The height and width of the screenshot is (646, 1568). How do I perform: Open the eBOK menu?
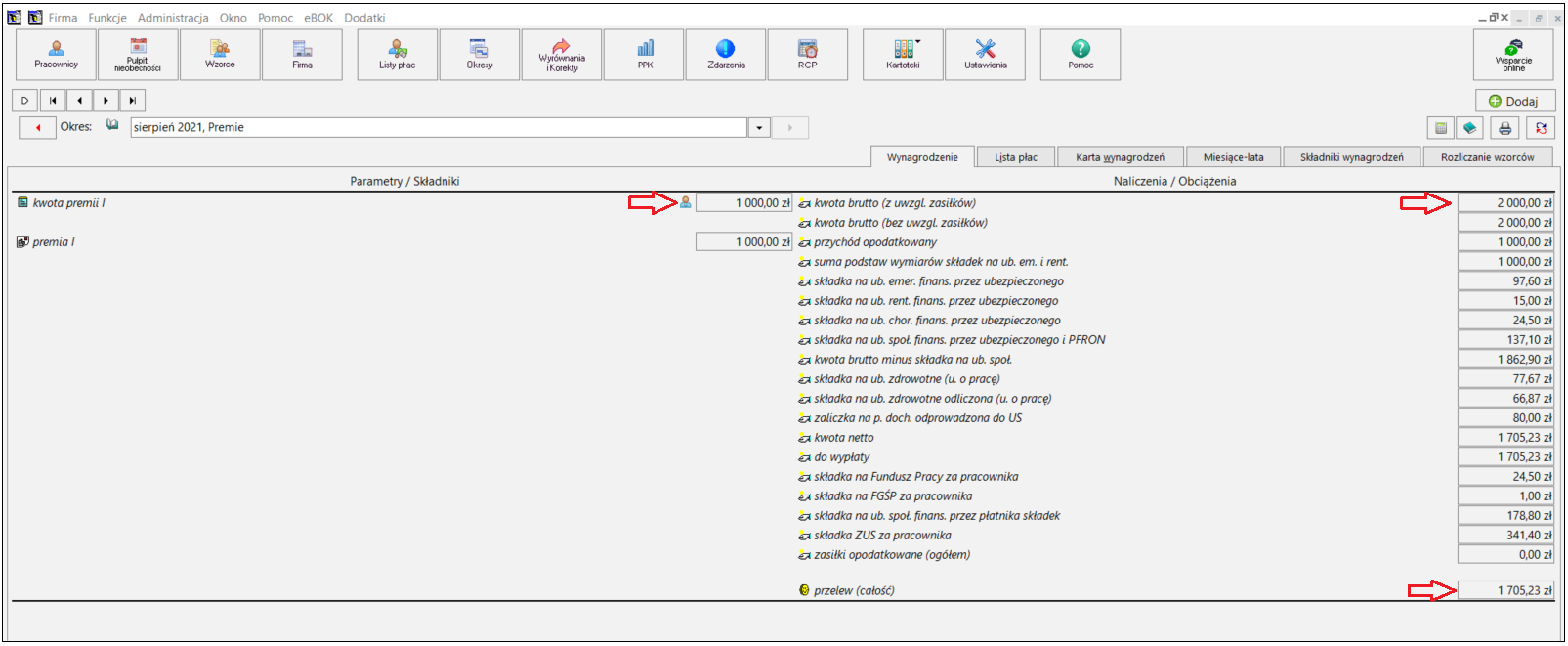tap(318, 18)
